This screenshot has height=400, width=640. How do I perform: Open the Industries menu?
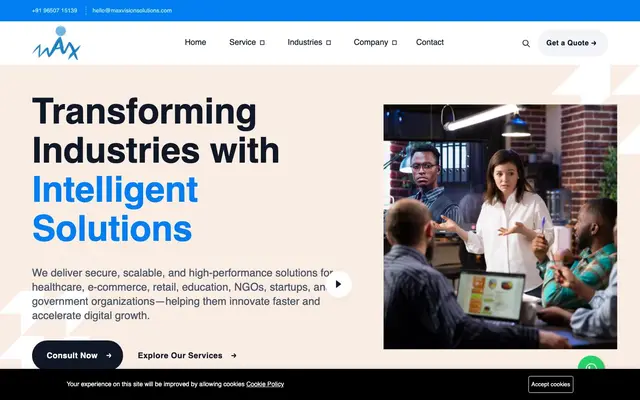coord(304,42)
